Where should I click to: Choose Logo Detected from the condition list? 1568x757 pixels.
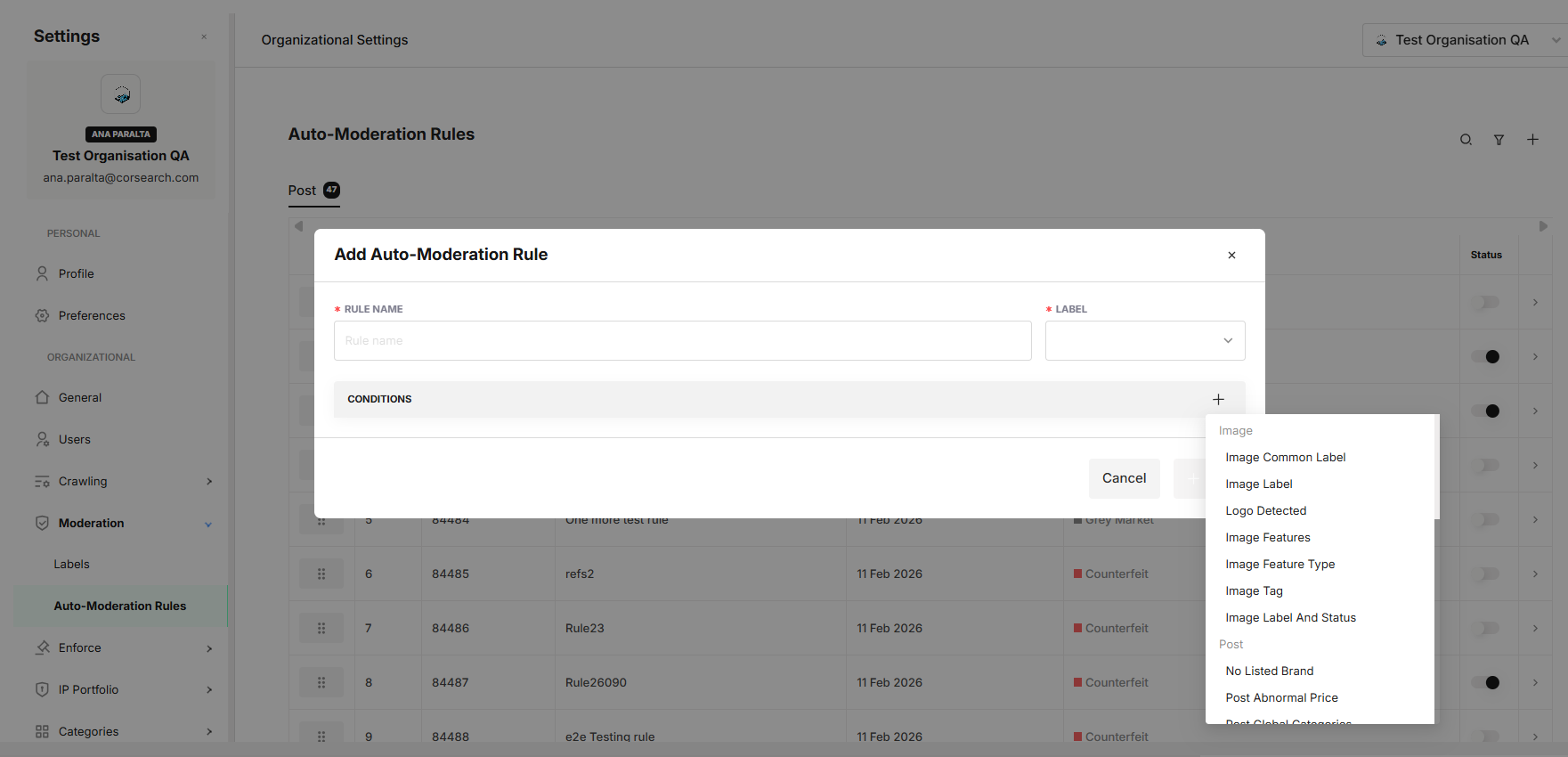1265,510
